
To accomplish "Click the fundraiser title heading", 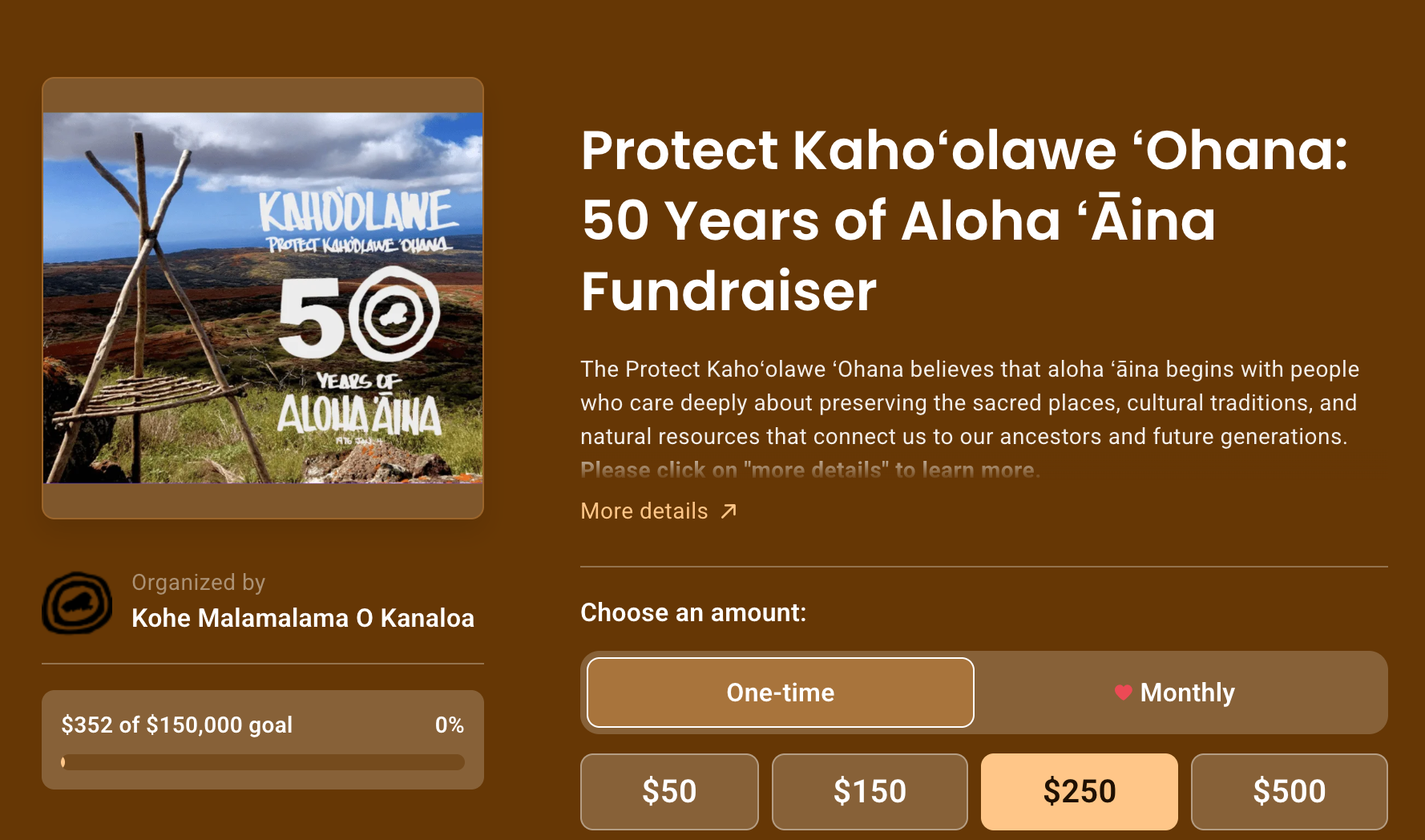I will 965,220.
